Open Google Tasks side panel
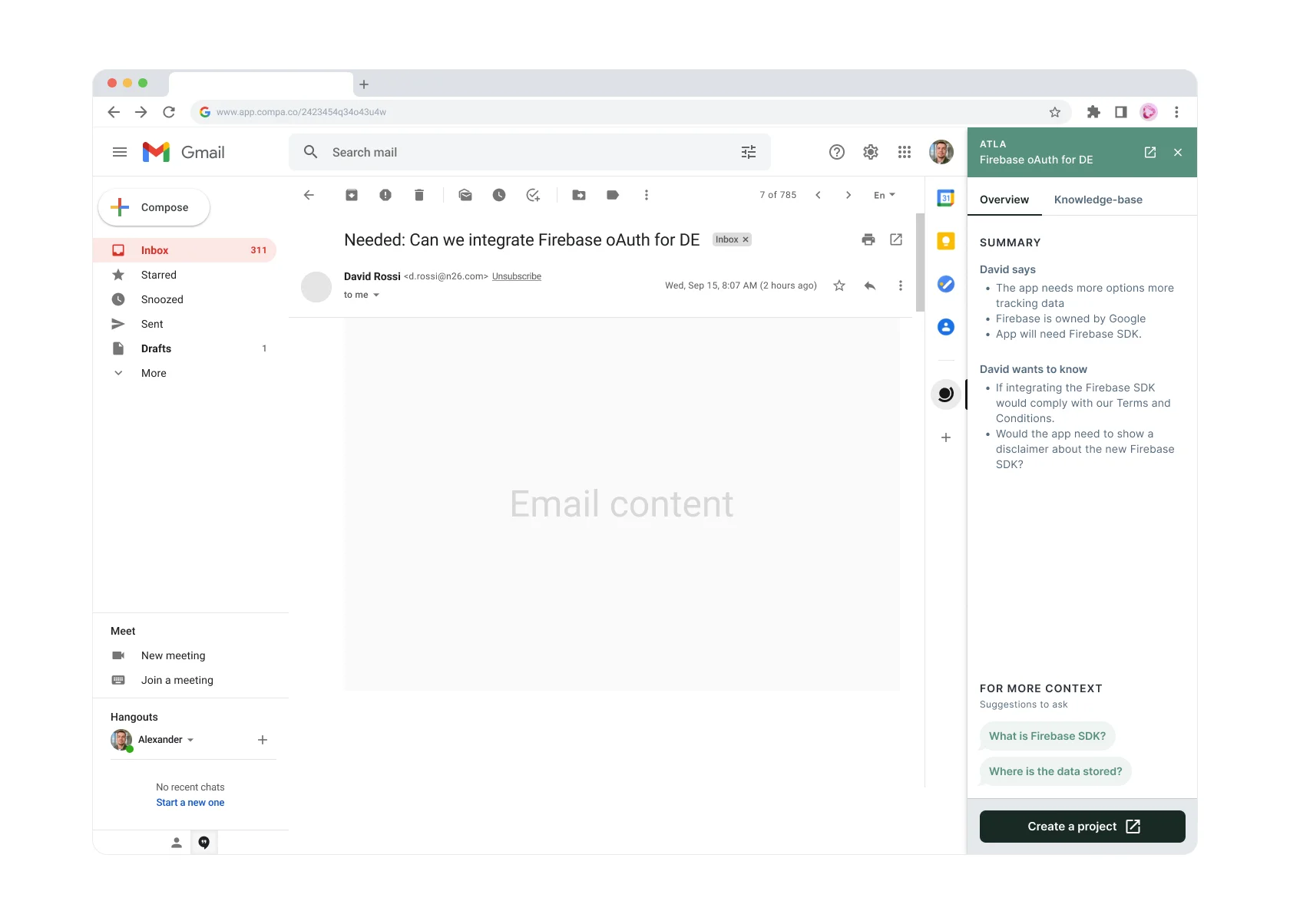The image size is (1290, 924). coord(946,284)
